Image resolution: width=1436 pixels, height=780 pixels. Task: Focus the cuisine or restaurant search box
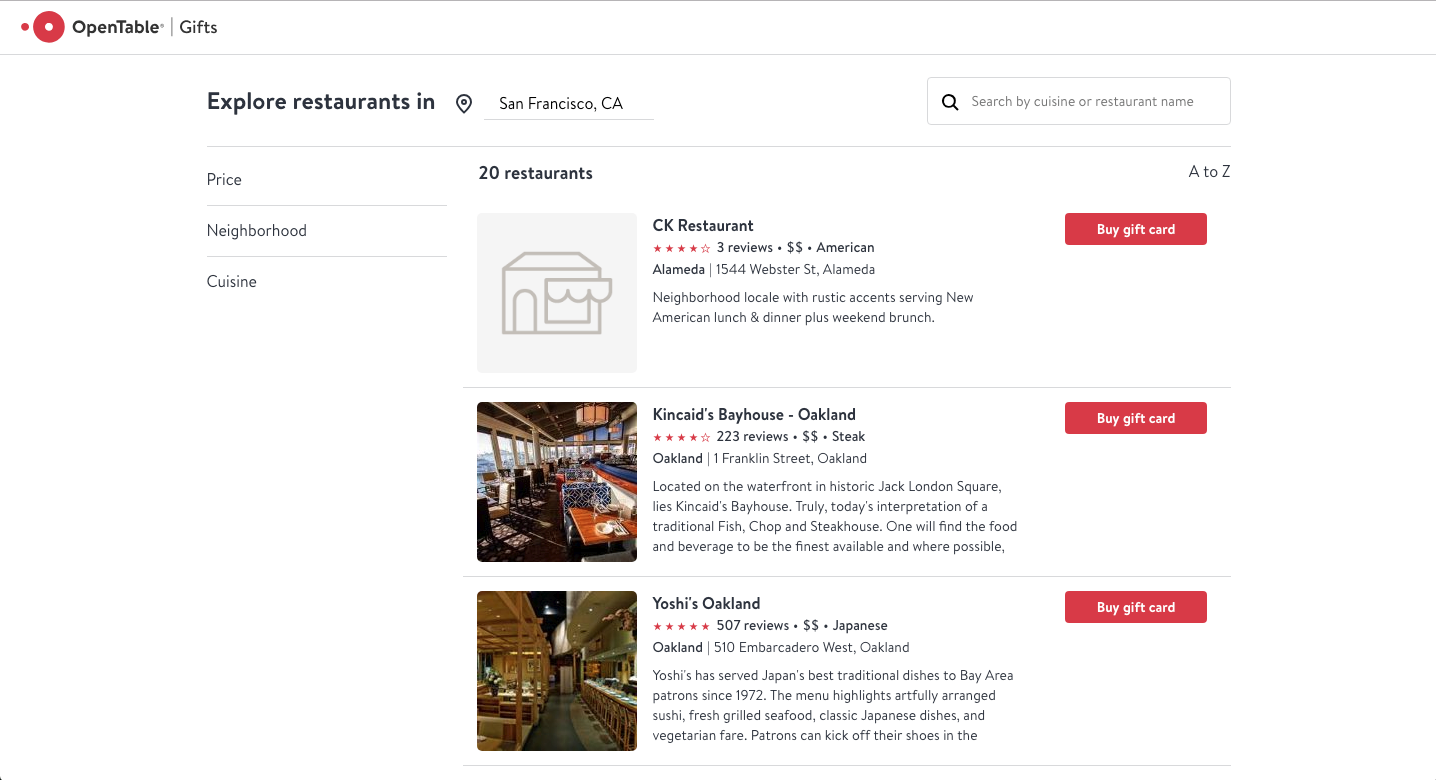click(1079, 101)
